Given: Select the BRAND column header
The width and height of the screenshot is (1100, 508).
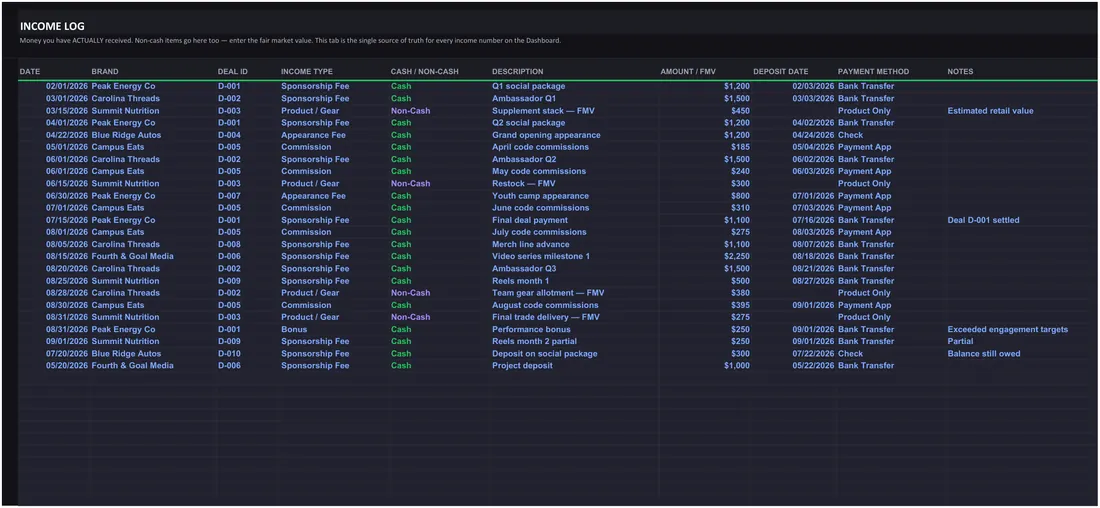Looking at the screenshot, I should coord(105,72).
